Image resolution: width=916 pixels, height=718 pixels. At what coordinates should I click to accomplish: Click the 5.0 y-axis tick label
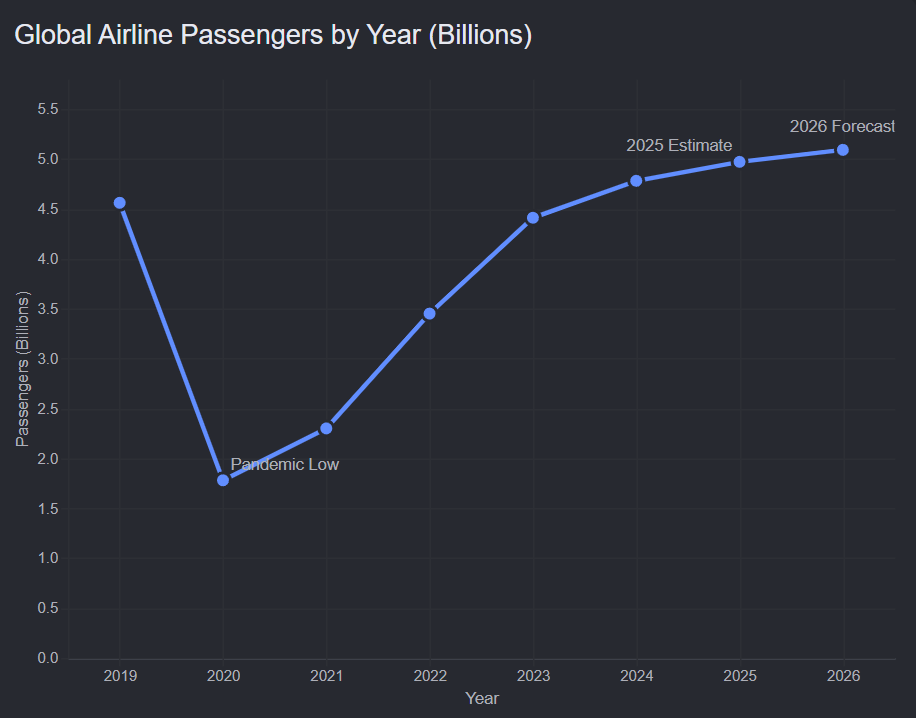tap(48, 159)
